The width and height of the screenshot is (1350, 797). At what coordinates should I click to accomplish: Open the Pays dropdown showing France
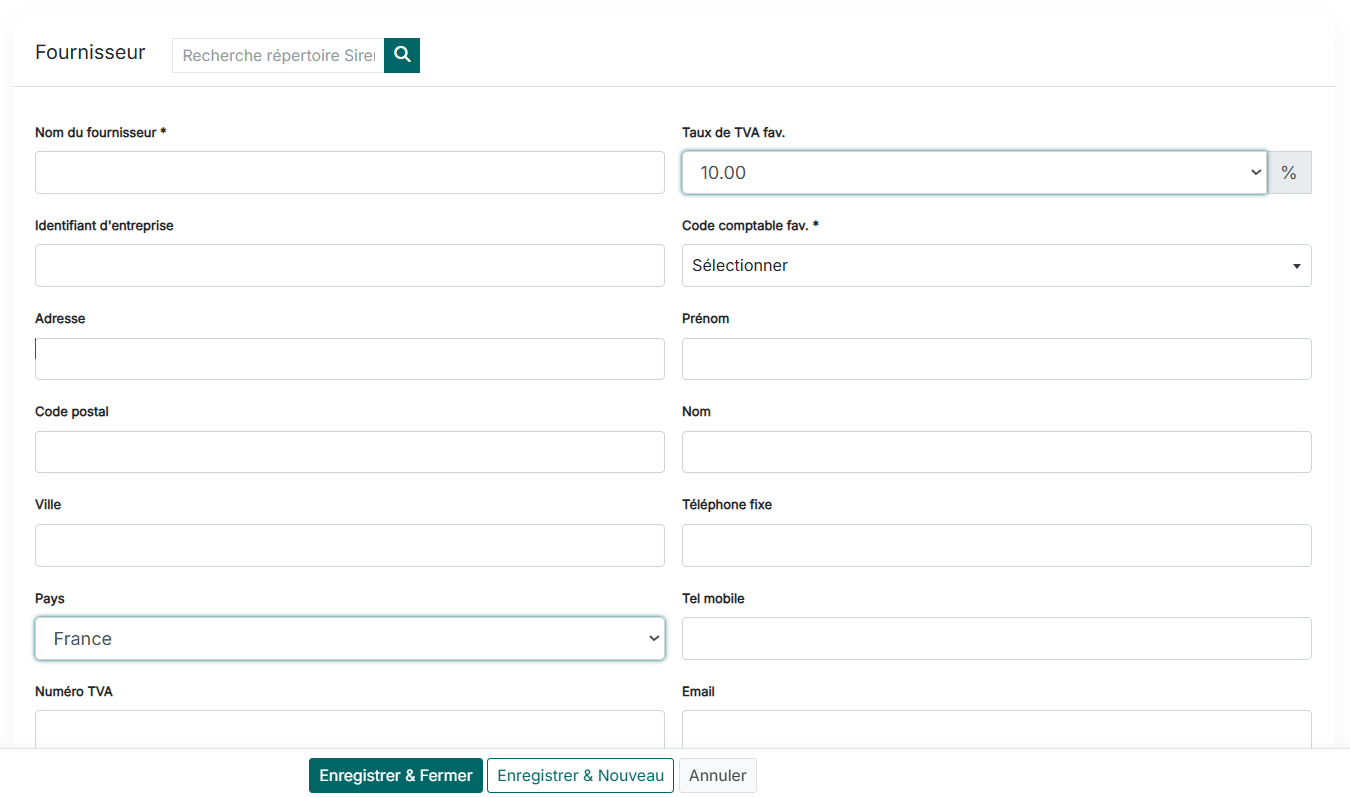[x=350, y=638]
